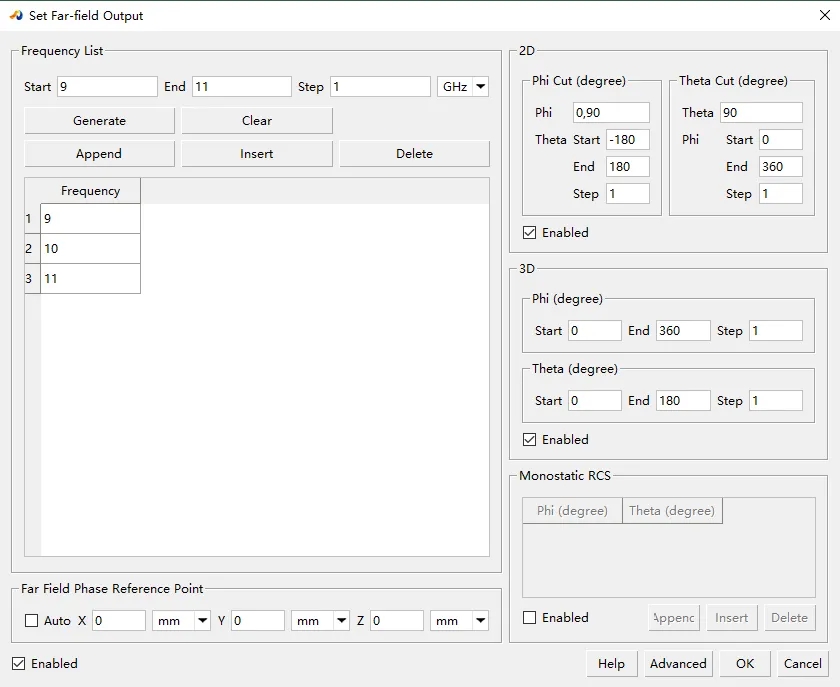This screenshot has height=687, width=840.
Task: Click the Clear frequency list button
Action: click(257, 121)
